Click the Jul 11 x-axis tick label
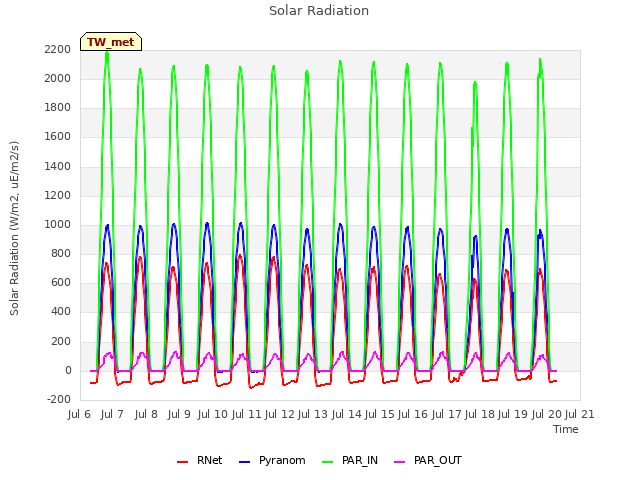The image size is (640, 480). [246, 414]
